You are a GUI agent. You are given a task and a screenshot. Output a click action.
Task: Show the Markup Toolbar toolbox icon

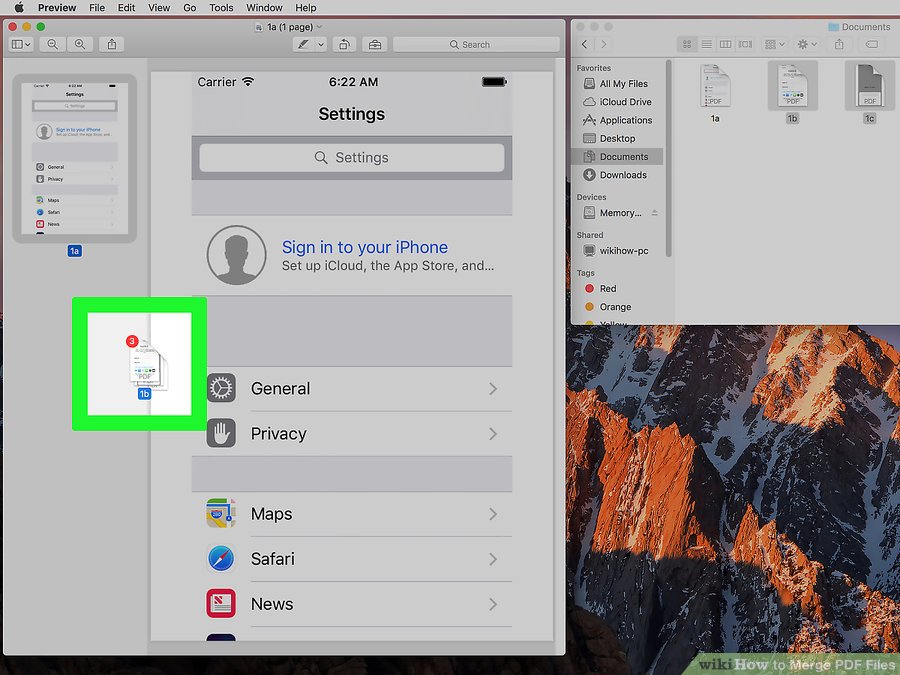[x=375, y=44]
